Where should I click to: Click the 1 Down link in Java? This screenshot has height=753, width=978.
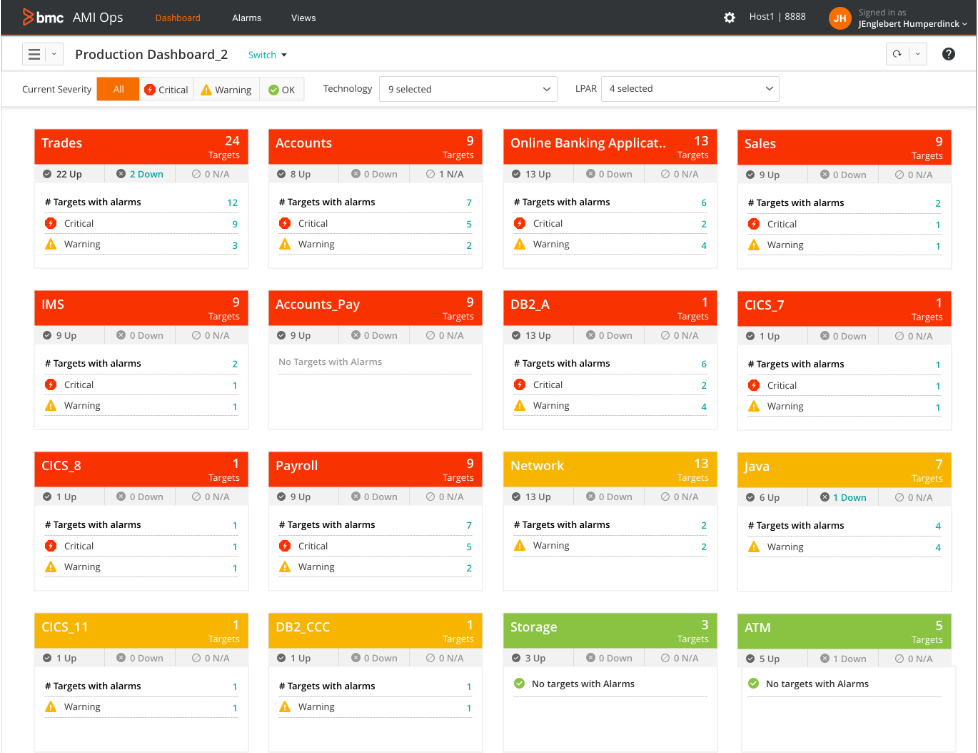click(x=850, y=497)
